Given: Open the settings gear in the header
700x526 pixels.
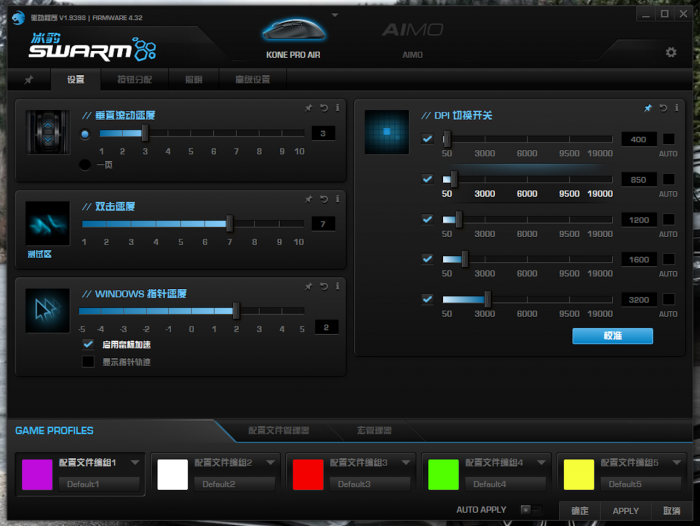Looking at the screenshot, I should [671, 52].
